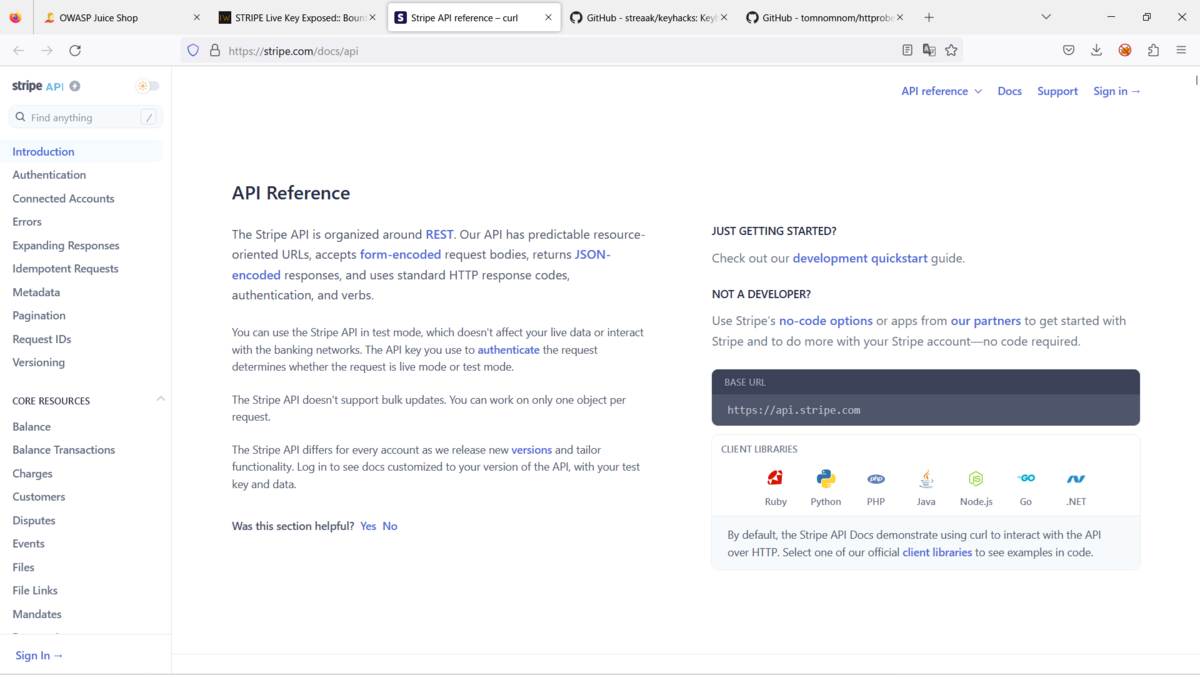Open the Firefox downloads panel
The image size is (1200, 675).
coord(1097,50)
